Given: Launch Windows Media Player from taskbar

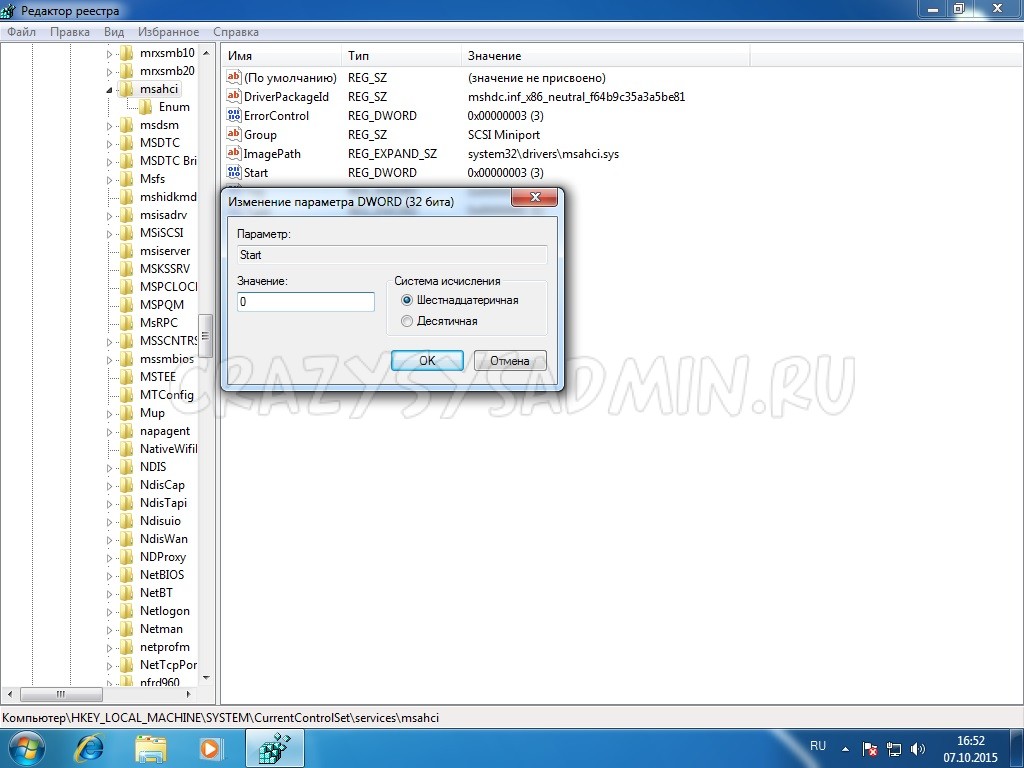Looking at the screenshot, I should (x=210, y=747).
